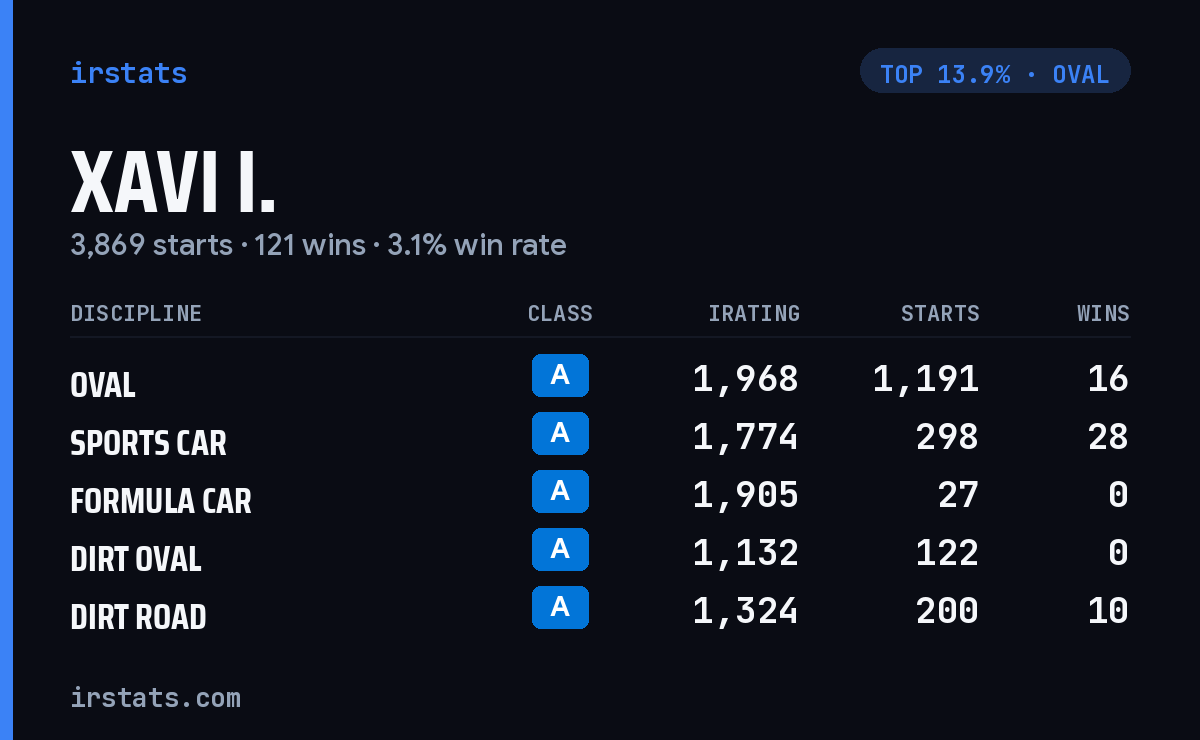Sort by the STARTS column header
Viewport: 1200px width, 740px height.
940,313
